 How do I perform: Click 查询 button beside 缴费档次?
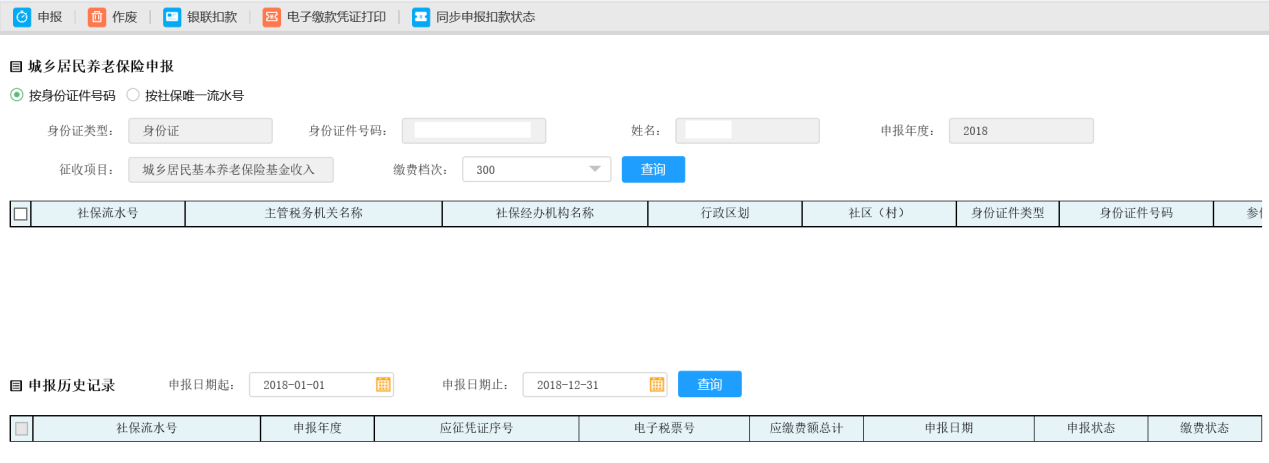(x=653, y=170)
